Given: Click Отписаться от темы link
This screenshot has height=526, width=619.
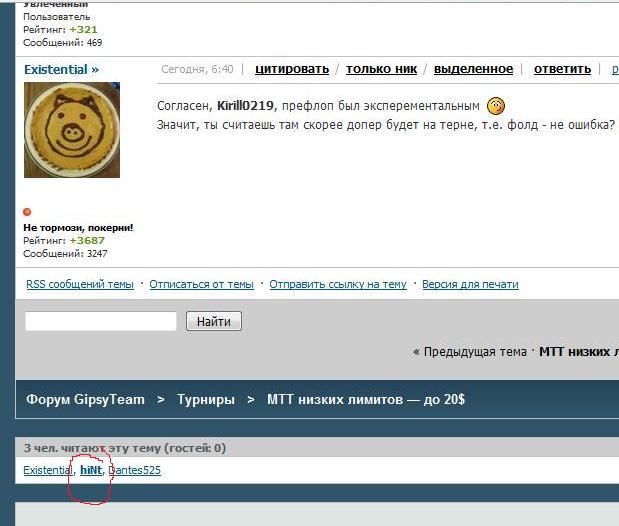Looking at the screenshot, I should (x=201, y=284).
